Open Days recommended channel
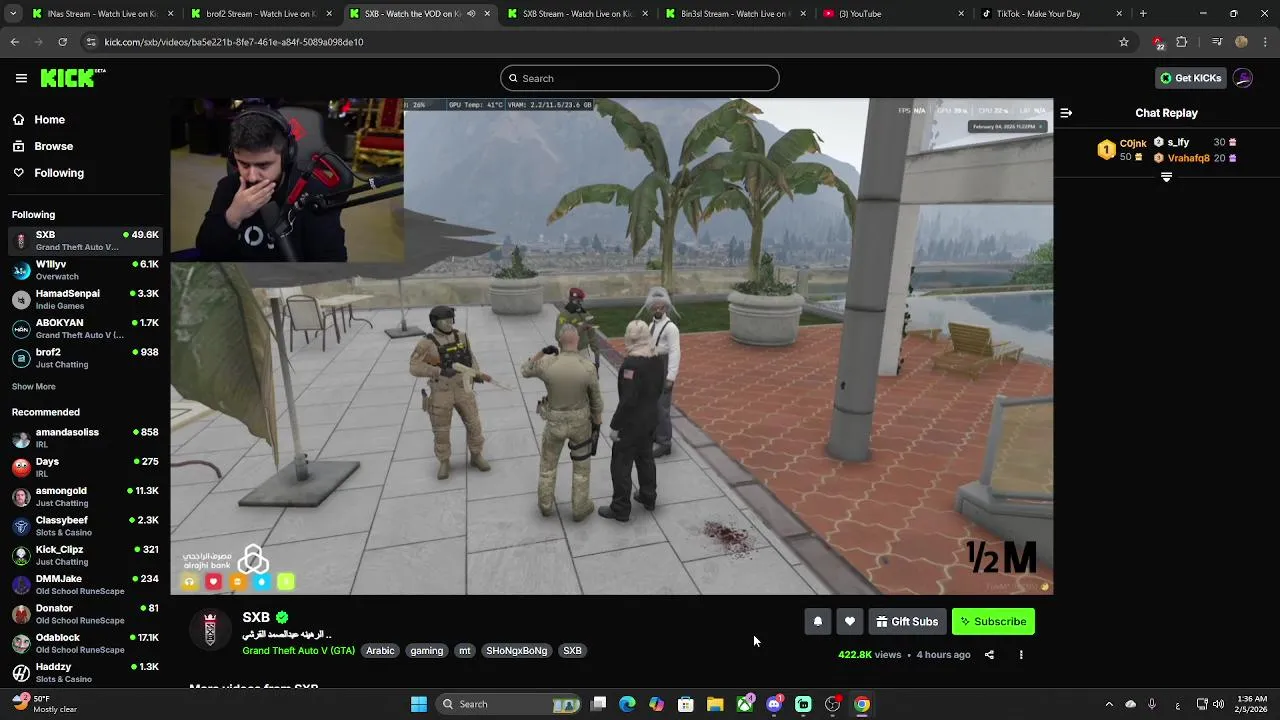 [85, 467]
